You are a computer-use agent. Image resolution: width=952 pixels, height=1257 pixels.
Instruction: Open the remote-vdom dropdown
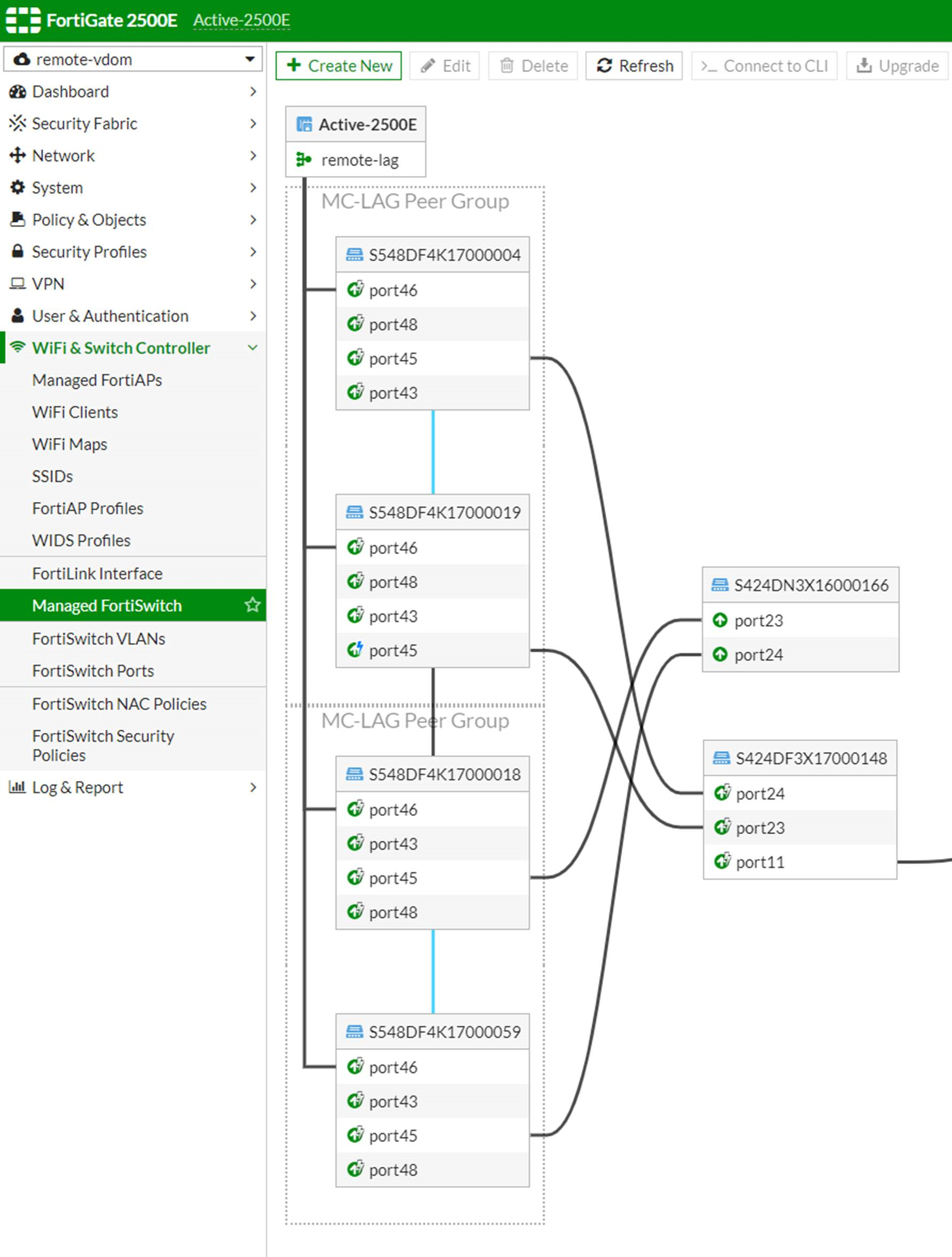250,59
